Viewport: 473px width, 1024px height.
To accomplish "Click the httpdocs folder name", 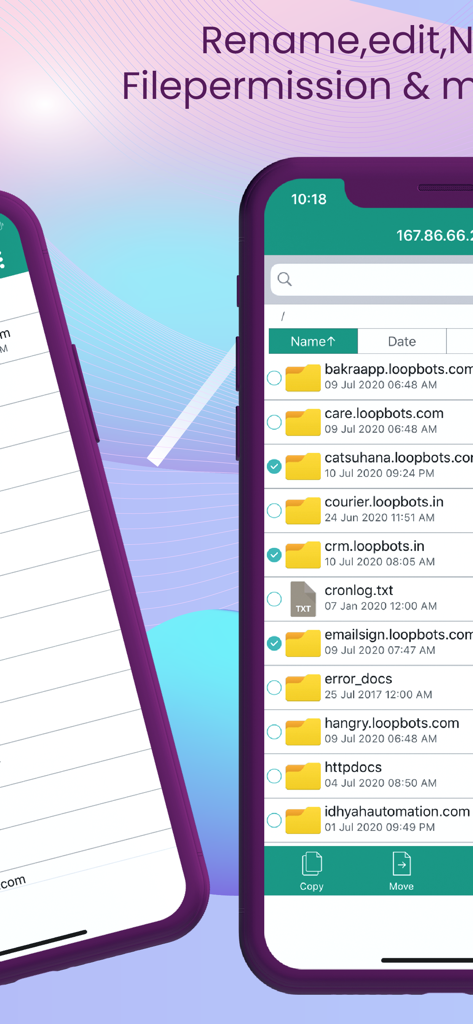I will pyautogui.click(x=353, y=767).
